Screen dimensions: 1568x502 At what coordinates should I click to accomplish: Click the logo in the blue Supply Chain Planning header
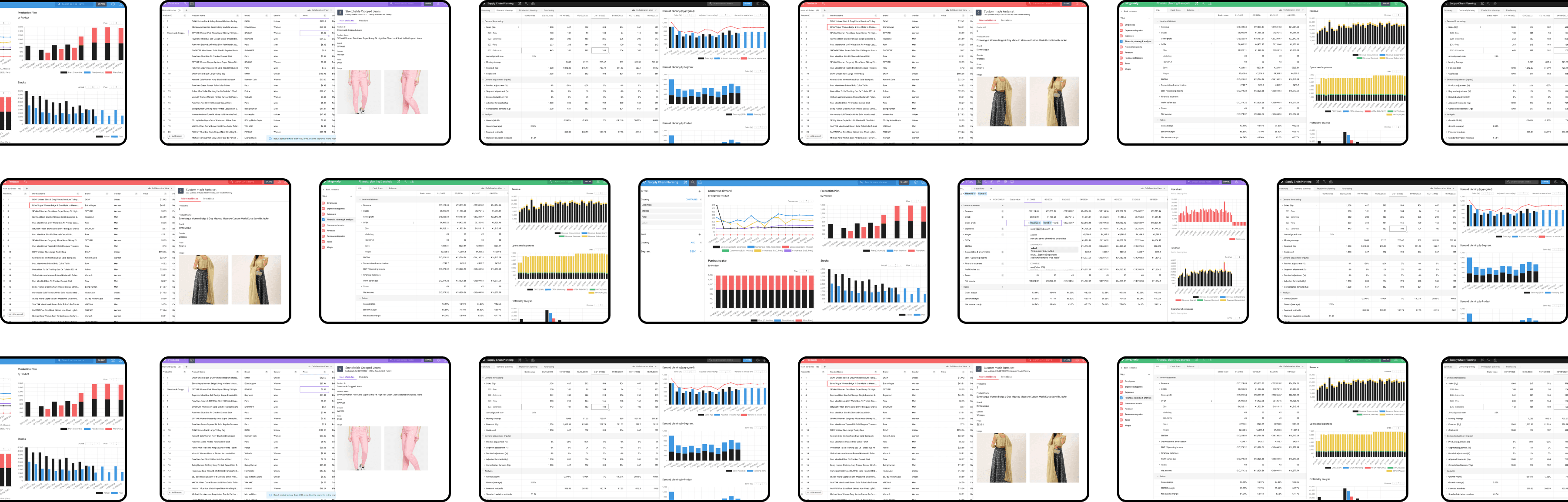click(x=644, y=183)
